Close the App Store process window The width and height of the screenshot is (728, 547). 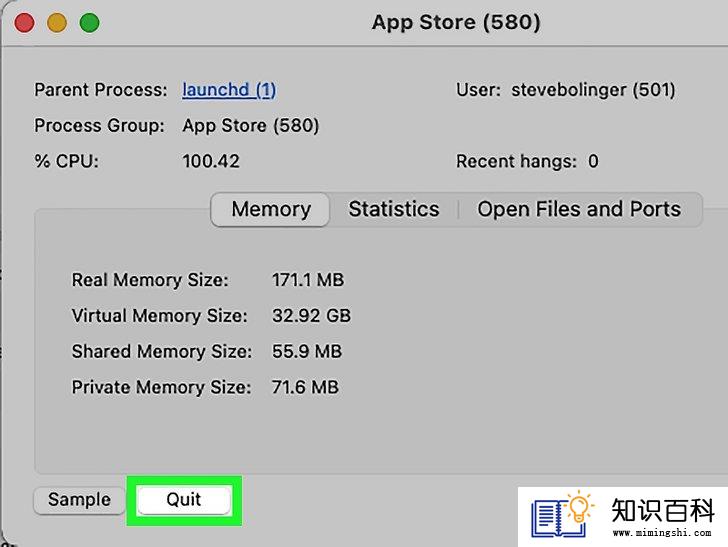pyautogui.click(x=24, y=23)
